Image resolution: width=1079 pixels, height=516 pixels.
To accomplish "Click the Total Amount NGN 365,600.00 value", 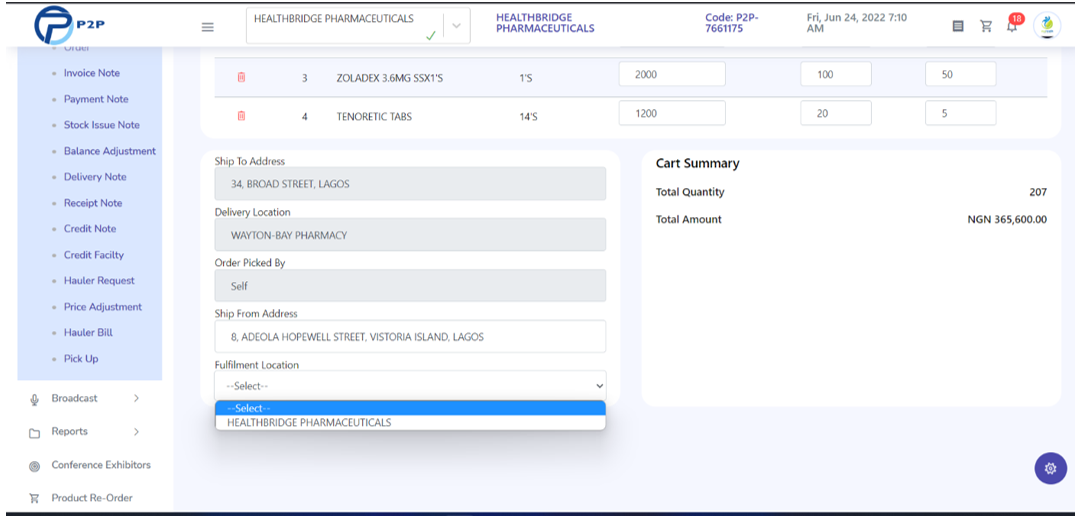I will coord(1007,219).
